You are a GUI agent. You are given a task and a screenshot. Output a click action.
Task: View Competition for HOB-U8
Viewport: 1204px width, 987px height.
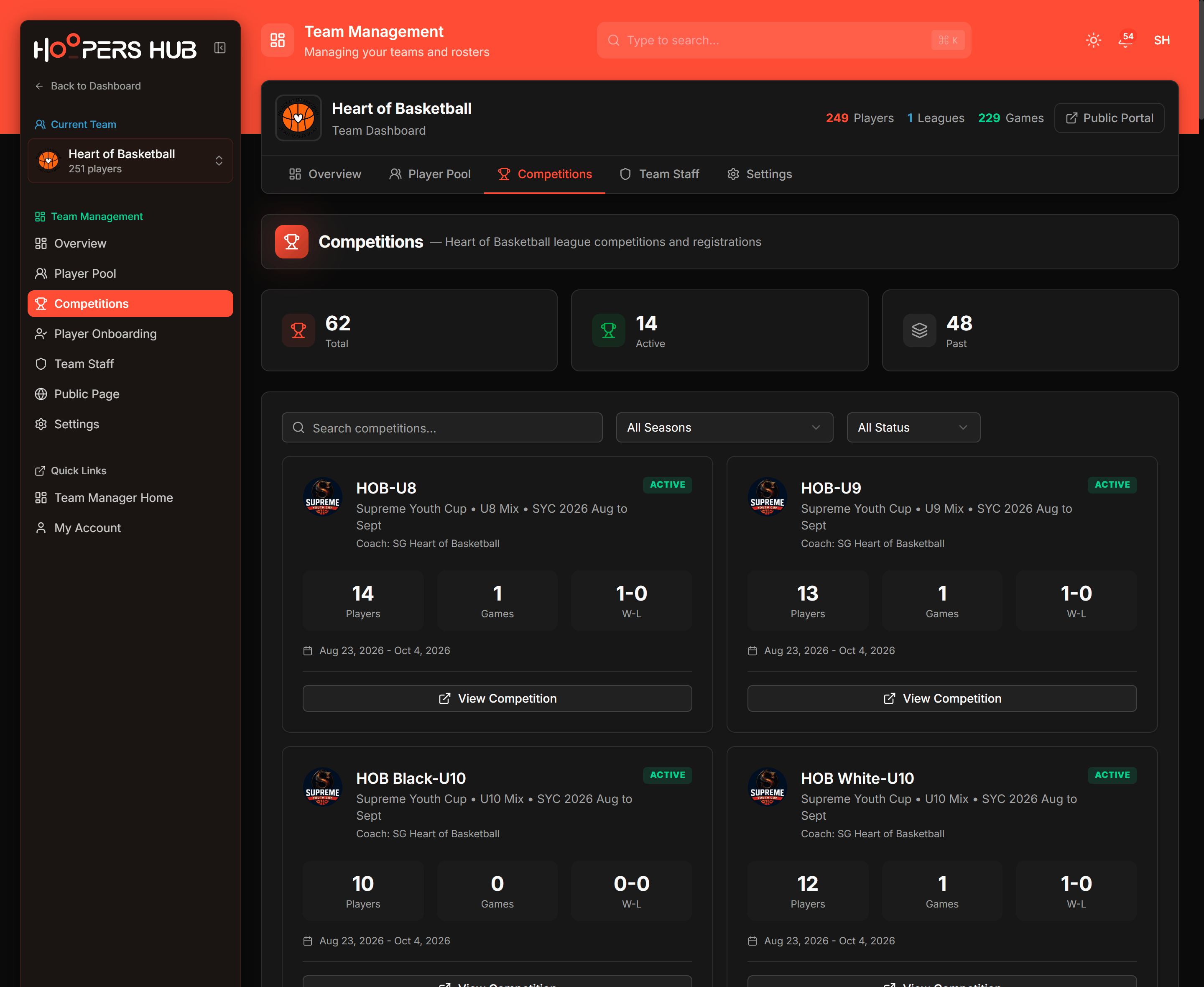click(x=497, y=698)
